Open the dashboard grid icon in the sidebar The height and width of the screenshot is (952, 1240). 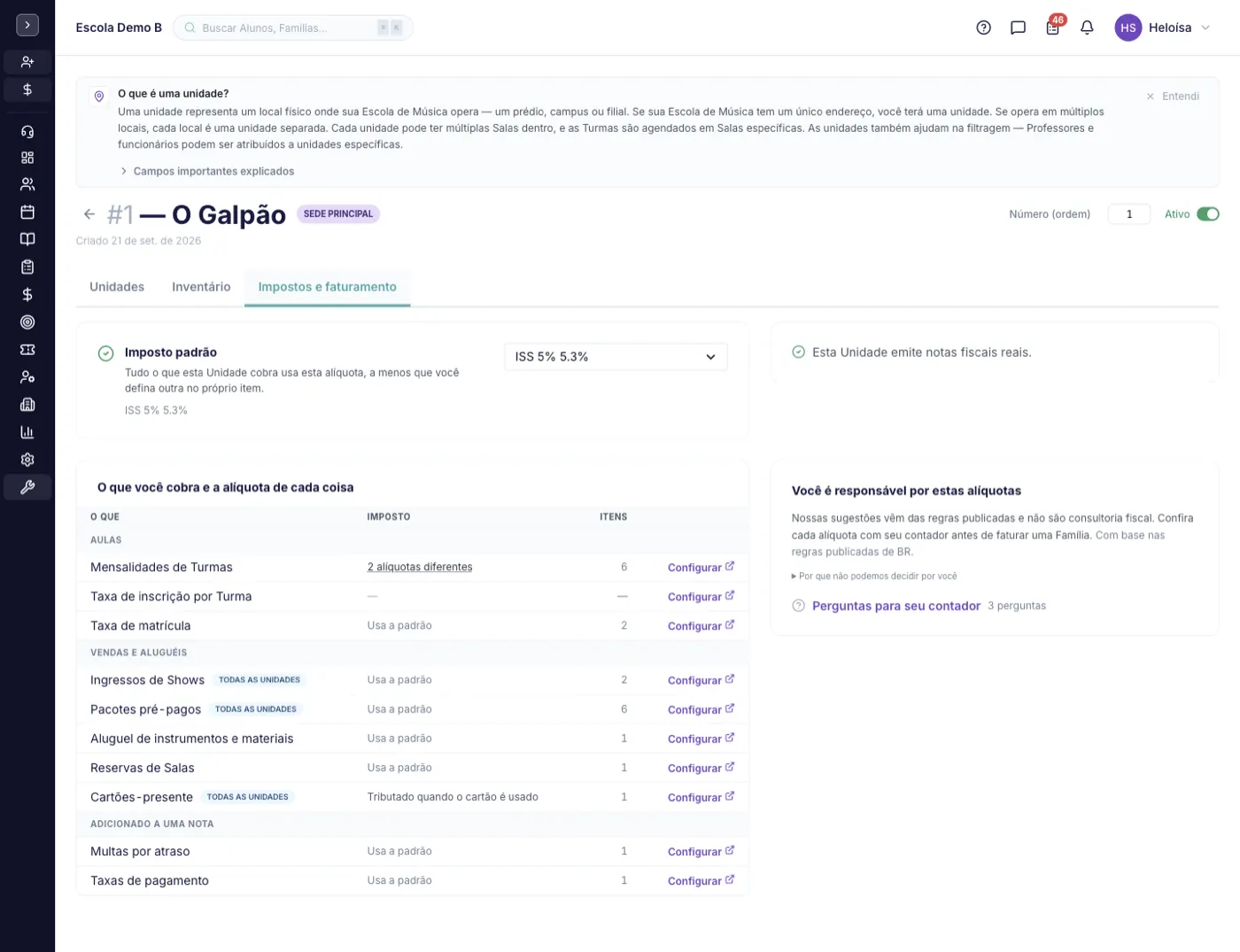[27, 158]
